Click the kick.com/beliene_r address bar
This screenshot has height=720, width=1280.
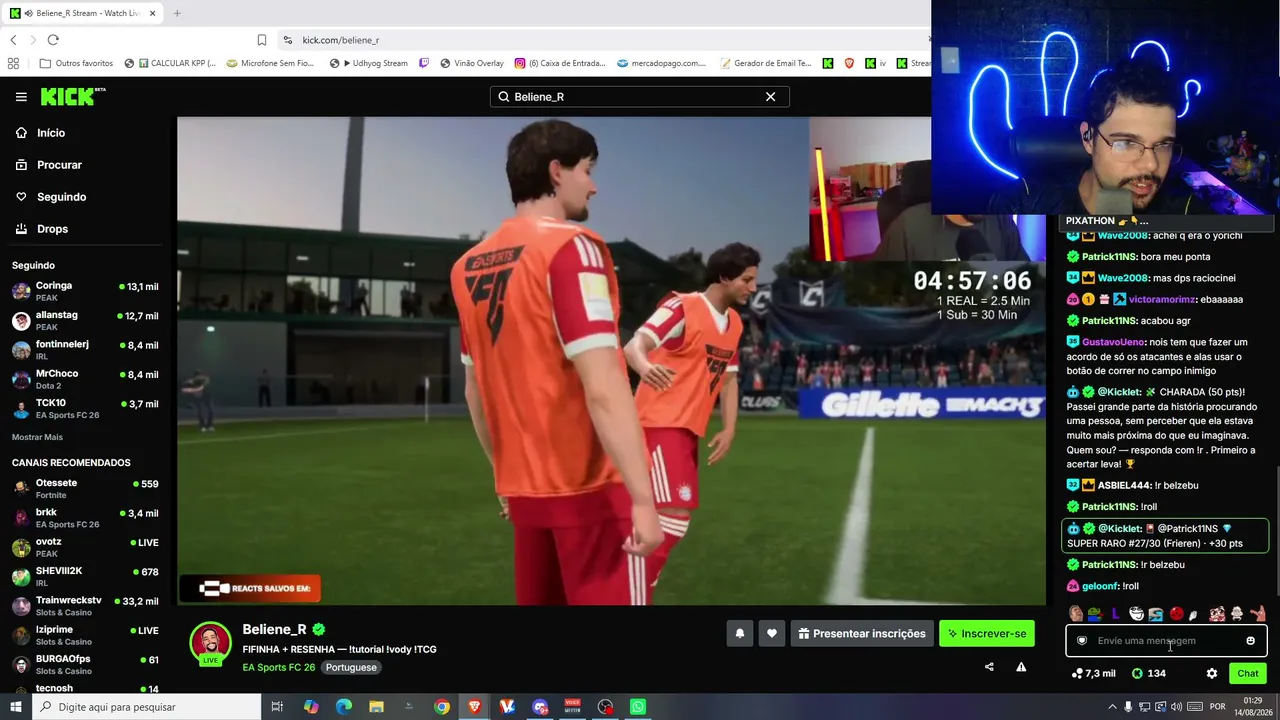(600, 40)
